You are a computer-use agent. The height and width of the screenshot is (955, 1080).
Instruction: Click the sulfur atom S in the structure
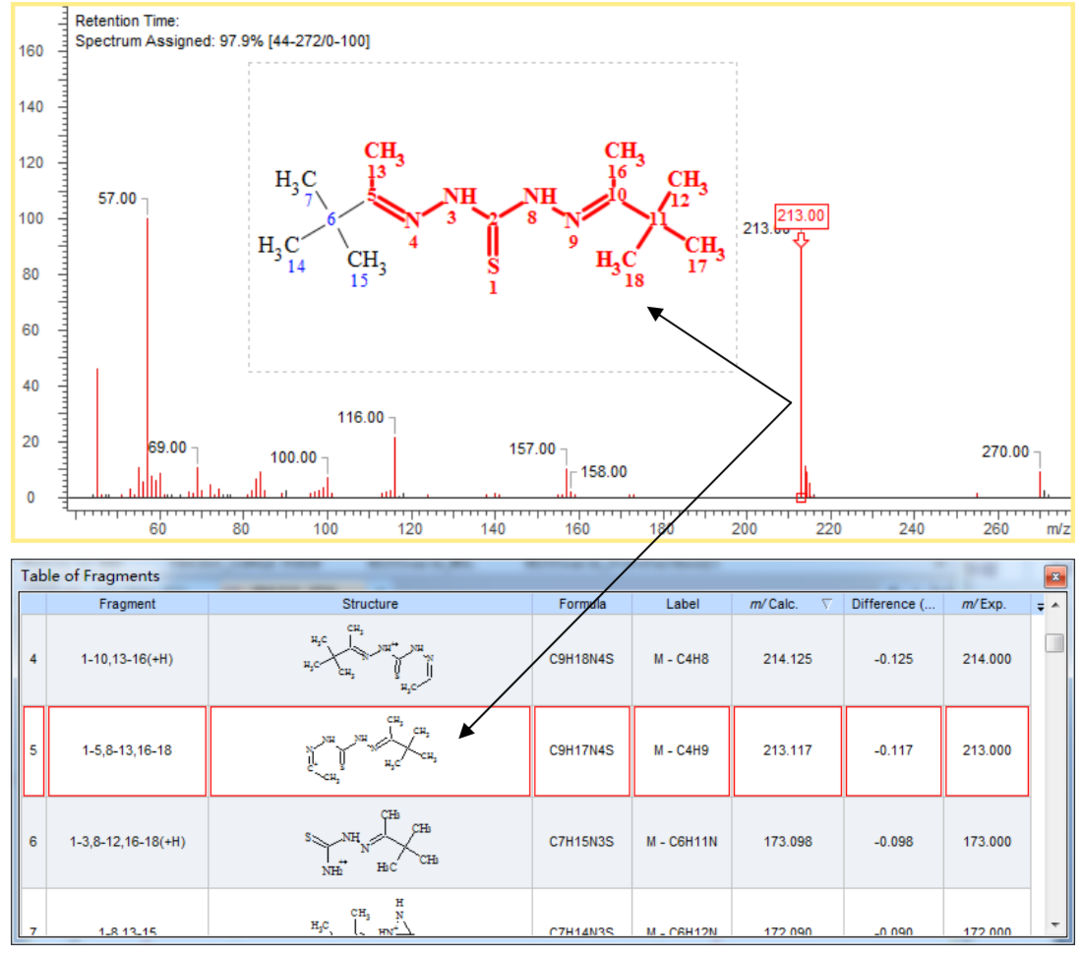tap(493, 268)
